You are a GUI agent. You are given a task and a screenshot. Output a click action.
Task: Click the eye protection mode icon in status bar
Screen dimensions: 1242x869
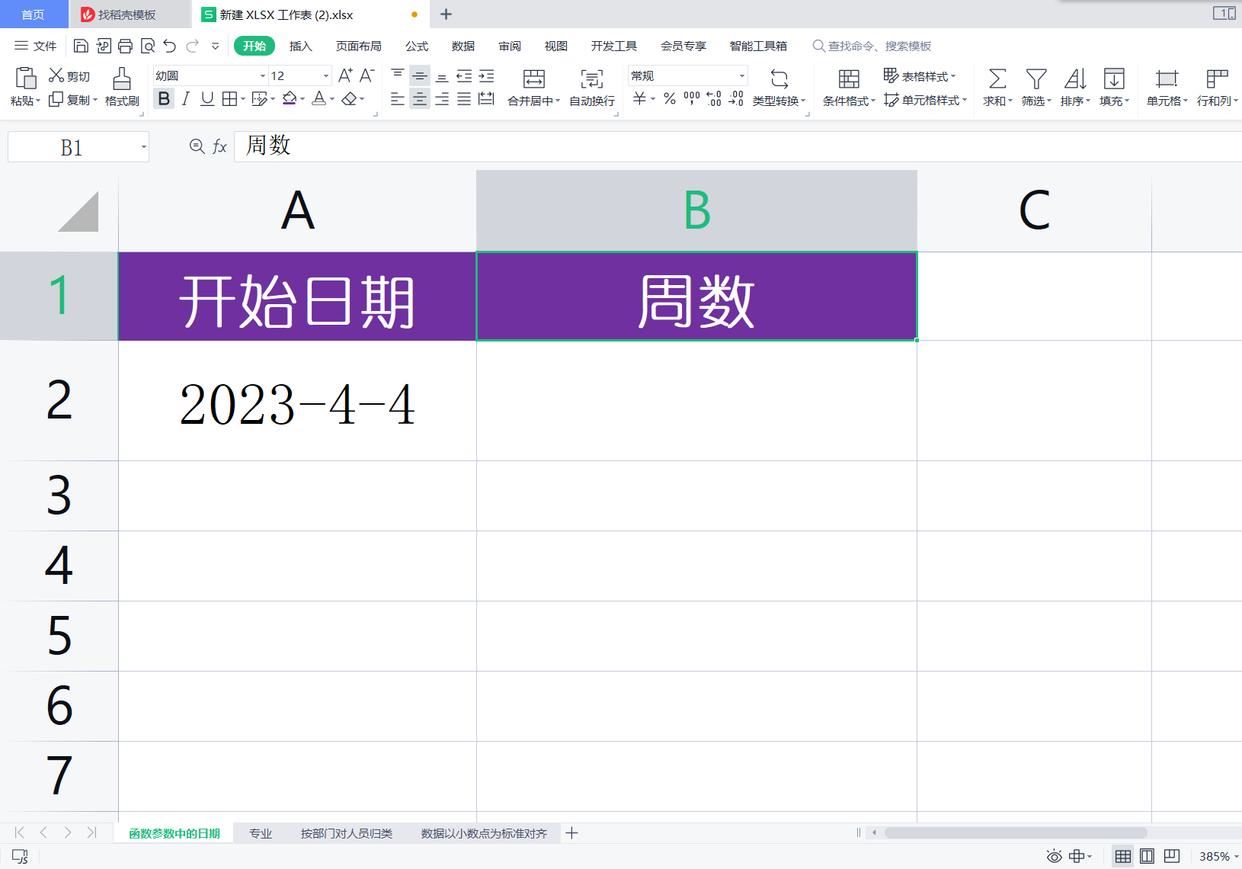[1054, 856]
